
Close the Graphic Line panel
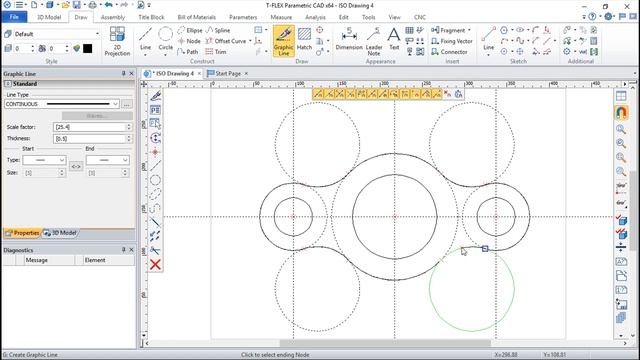131,73
